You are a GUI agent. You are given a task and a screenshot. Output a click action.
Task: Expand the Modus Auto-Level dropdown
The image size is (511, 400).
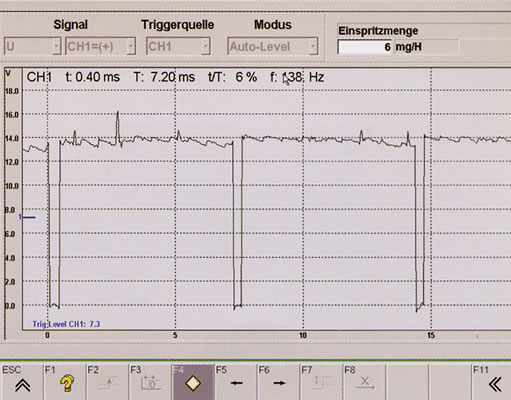coord(273,46)
